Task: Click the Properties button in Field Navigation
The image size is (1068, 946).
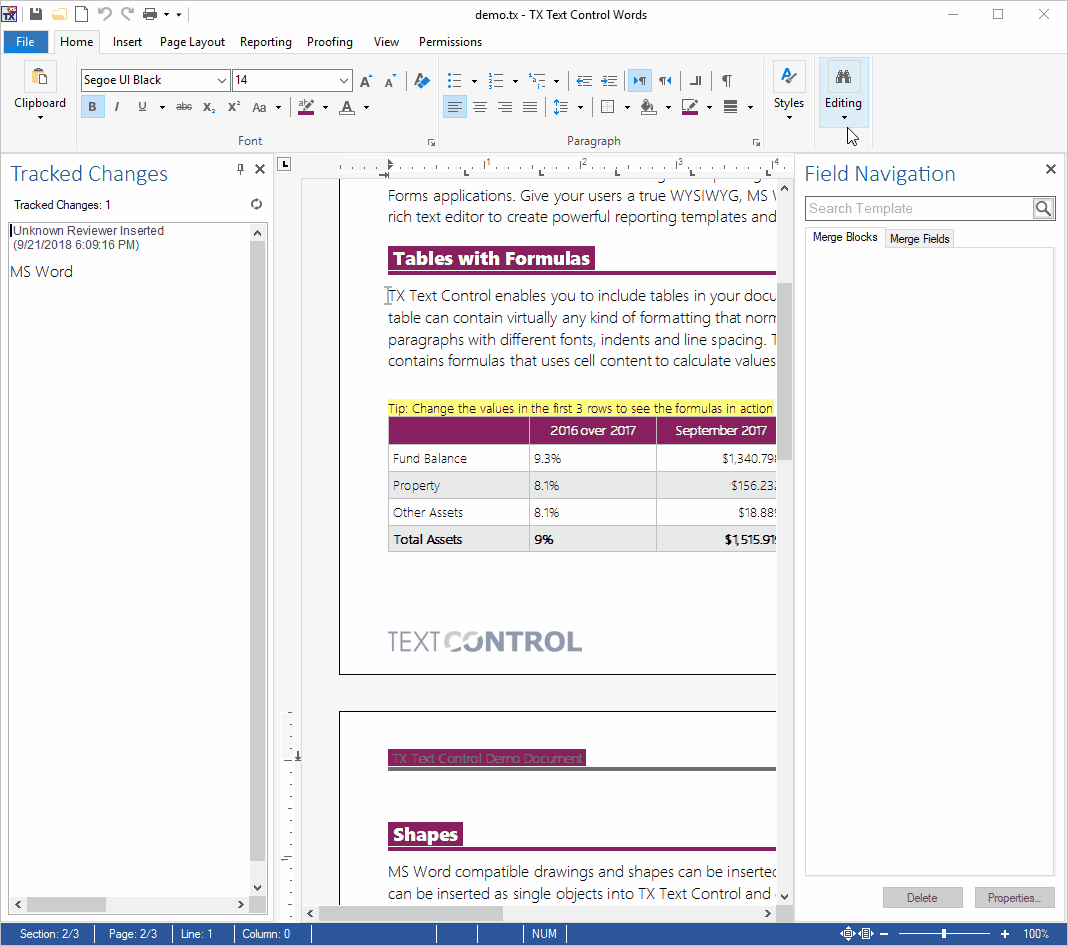Action: pyautogui.click(x=1014, y=897)
